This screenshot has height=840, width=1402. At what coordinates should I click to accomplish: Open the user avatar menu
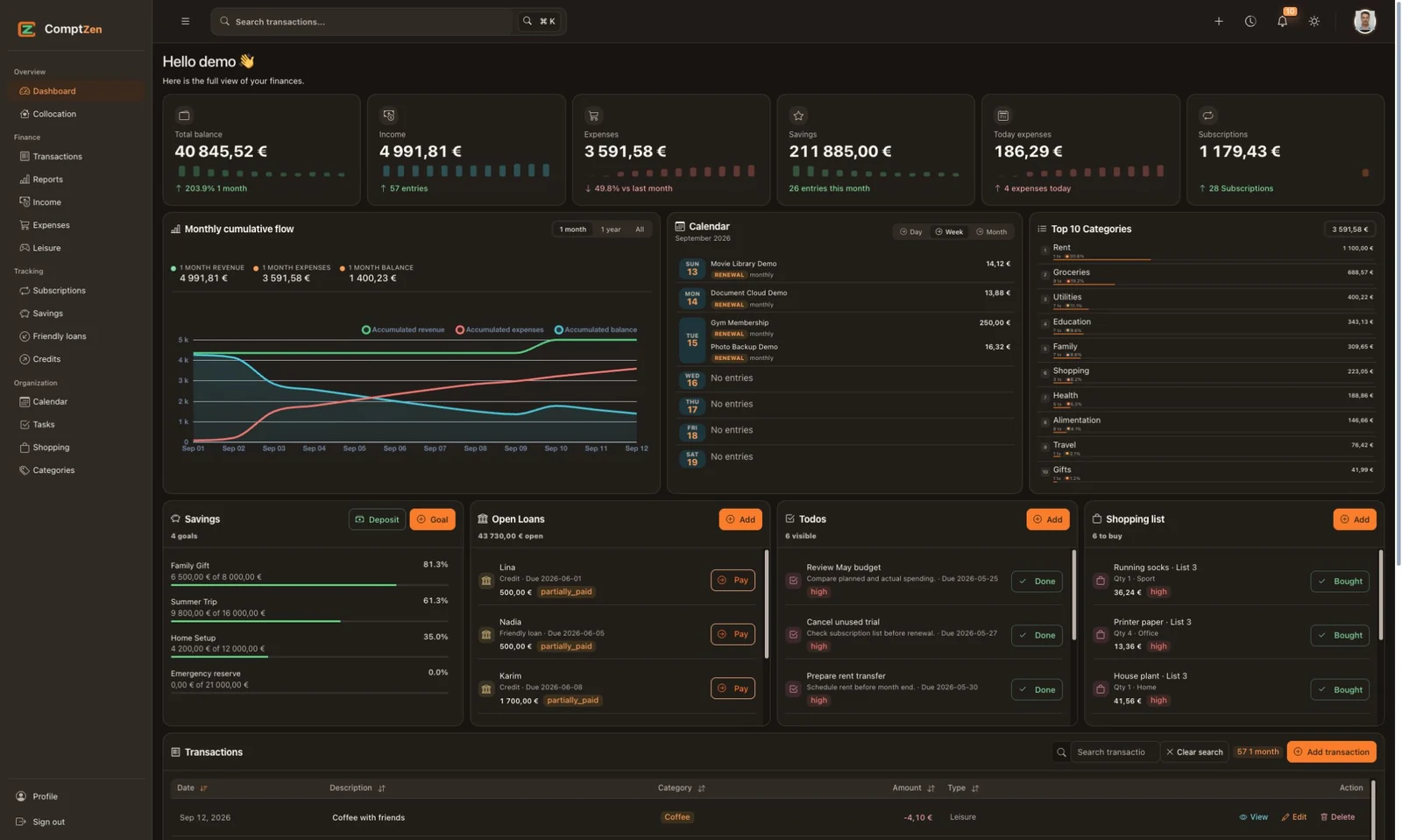[1364, 21]
